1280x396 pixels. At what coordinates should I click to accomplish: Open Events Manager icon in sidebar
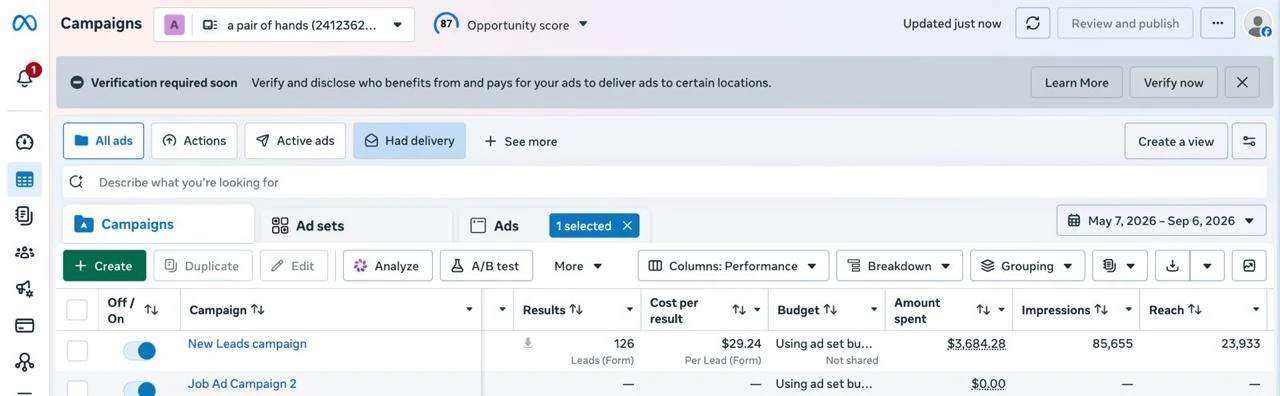[x=25, y=362]
